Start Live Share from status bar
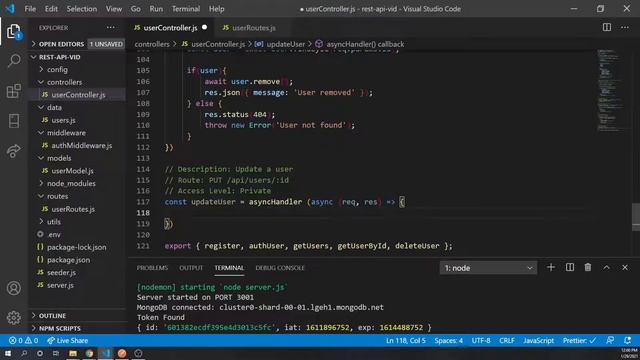 (67, 340)
